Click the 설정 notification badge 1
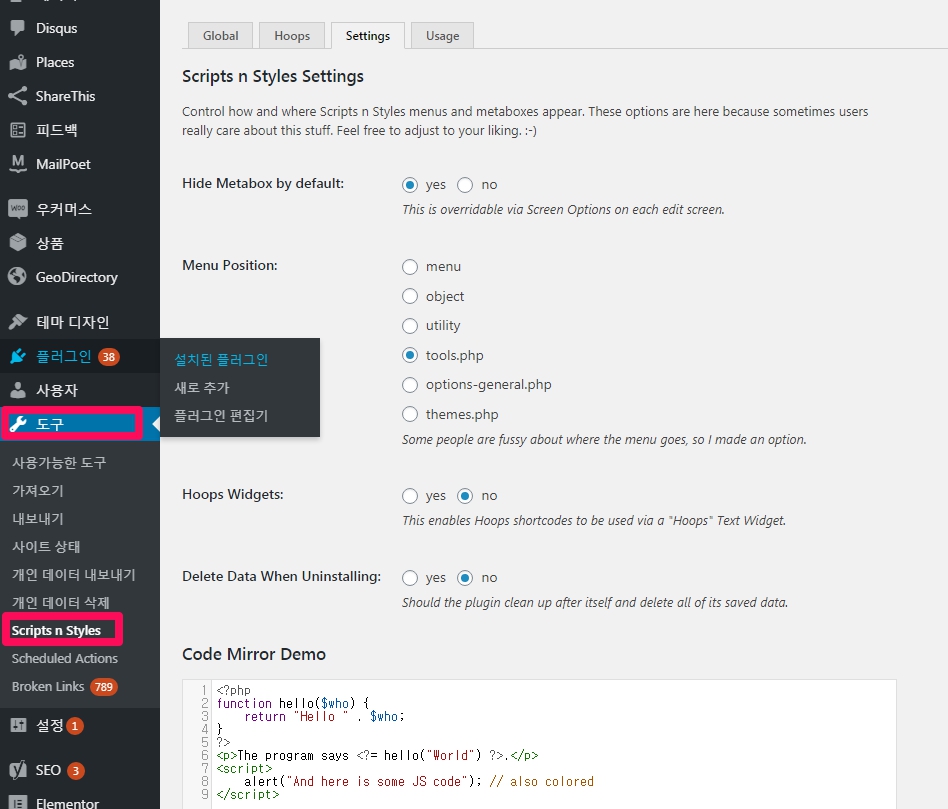The width and height of the screenshot is (948, 809). (x=74, y=726)
